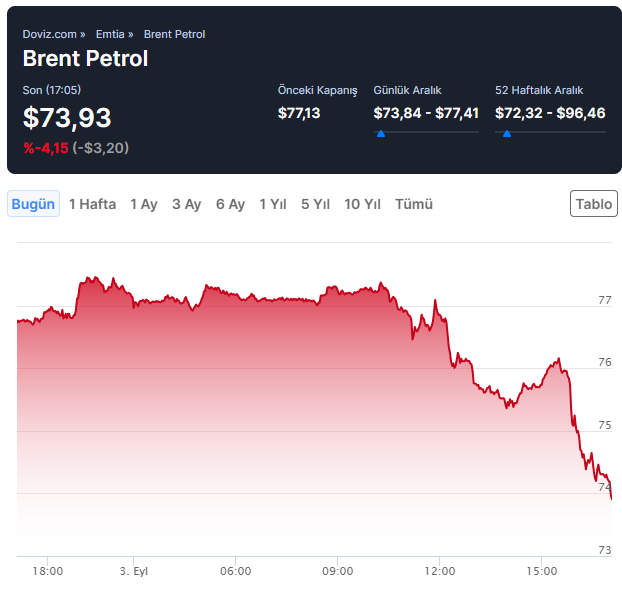Show the Tümü full history range
622x591 pixels.
tap(414, 204)
